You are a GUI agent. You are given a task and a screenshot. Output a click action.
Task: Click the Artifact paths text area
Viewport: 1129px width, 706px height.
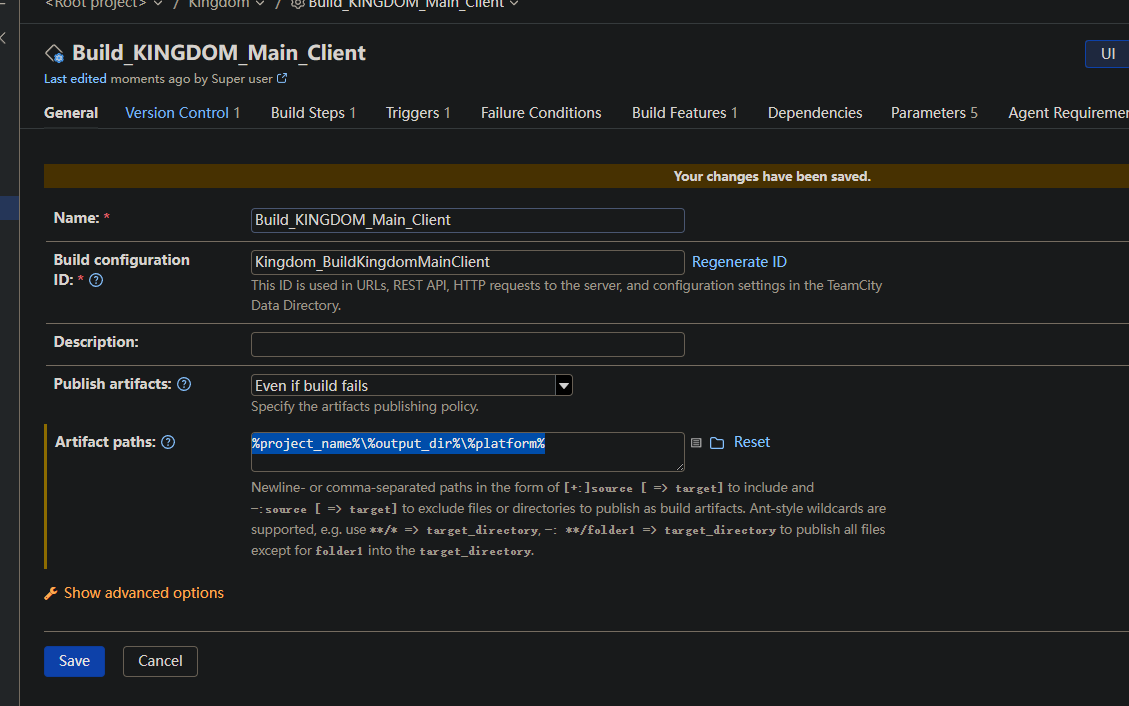[x=467, y=452]
